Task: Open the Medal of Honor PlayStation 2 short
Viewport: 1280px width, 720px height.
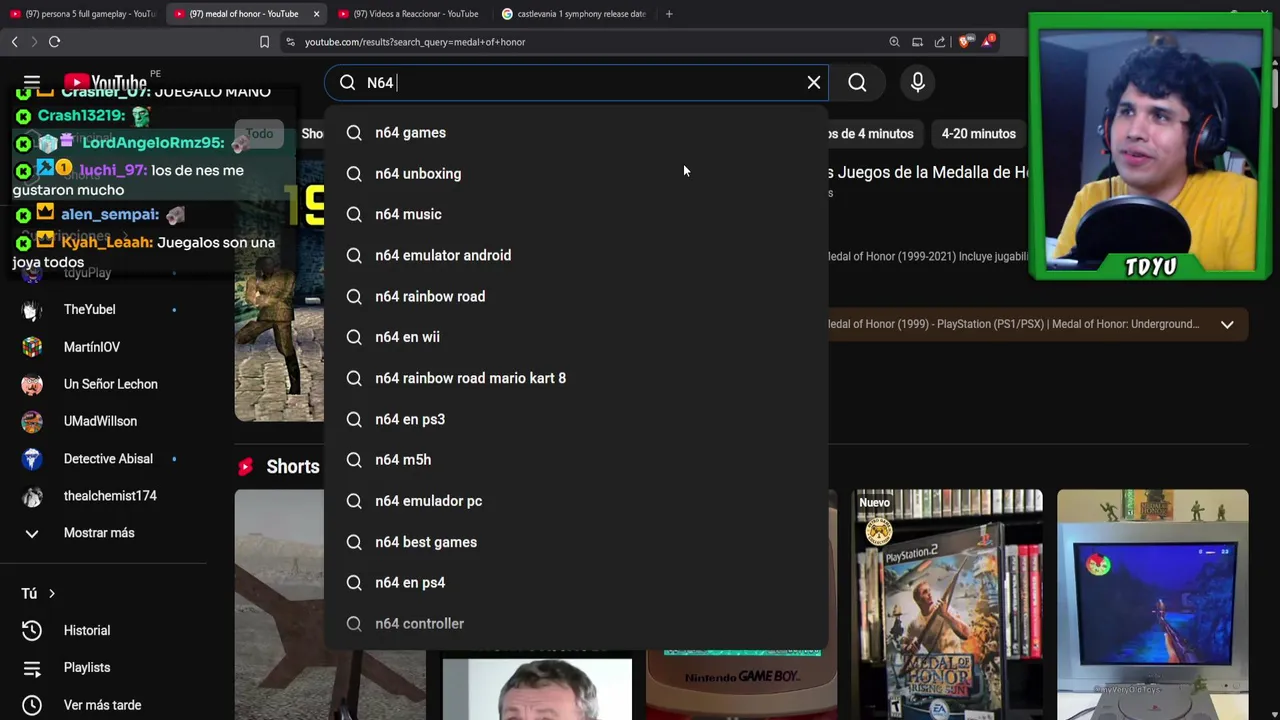Action: [947, 604]
